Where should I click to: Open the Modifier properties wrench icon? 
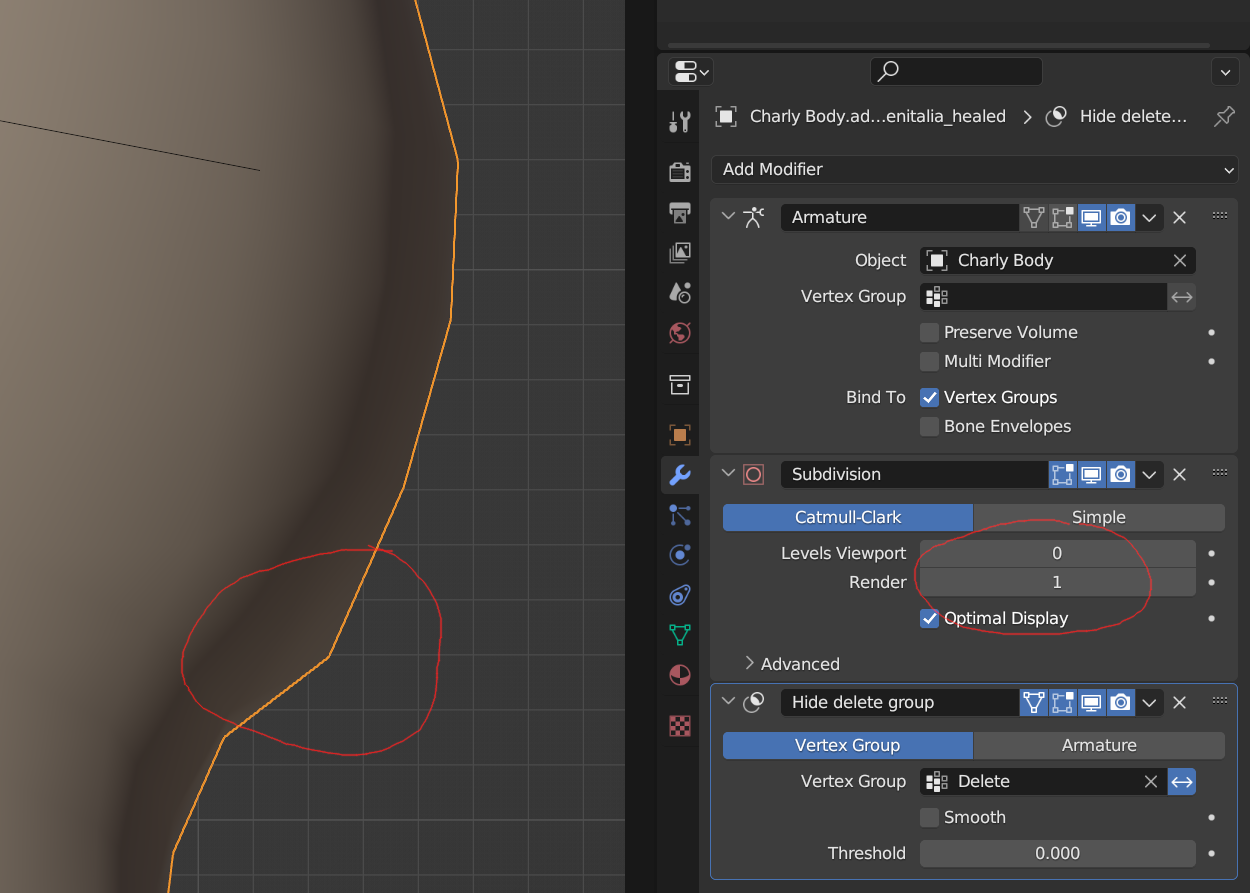tap(680, 475)
